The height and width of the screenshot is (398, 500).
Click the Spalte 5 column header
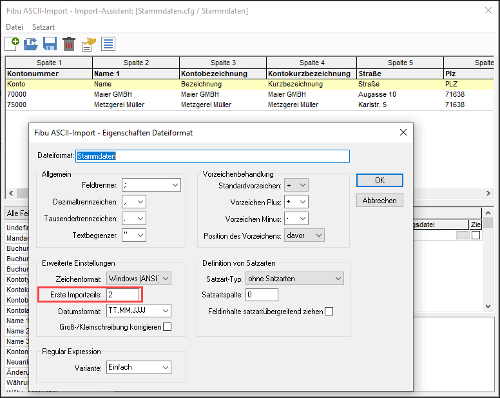tap(400, 62)
